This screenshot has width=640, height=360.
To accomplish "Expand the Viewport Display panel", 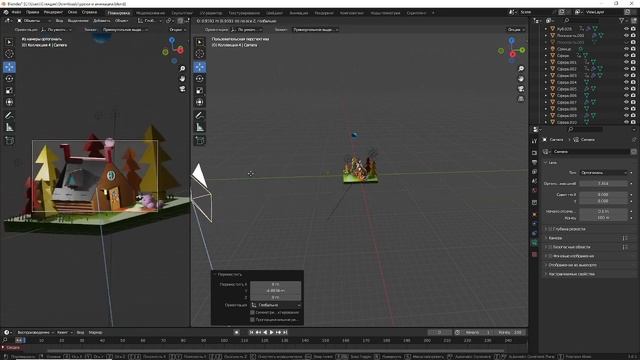I will coord(546,265).
